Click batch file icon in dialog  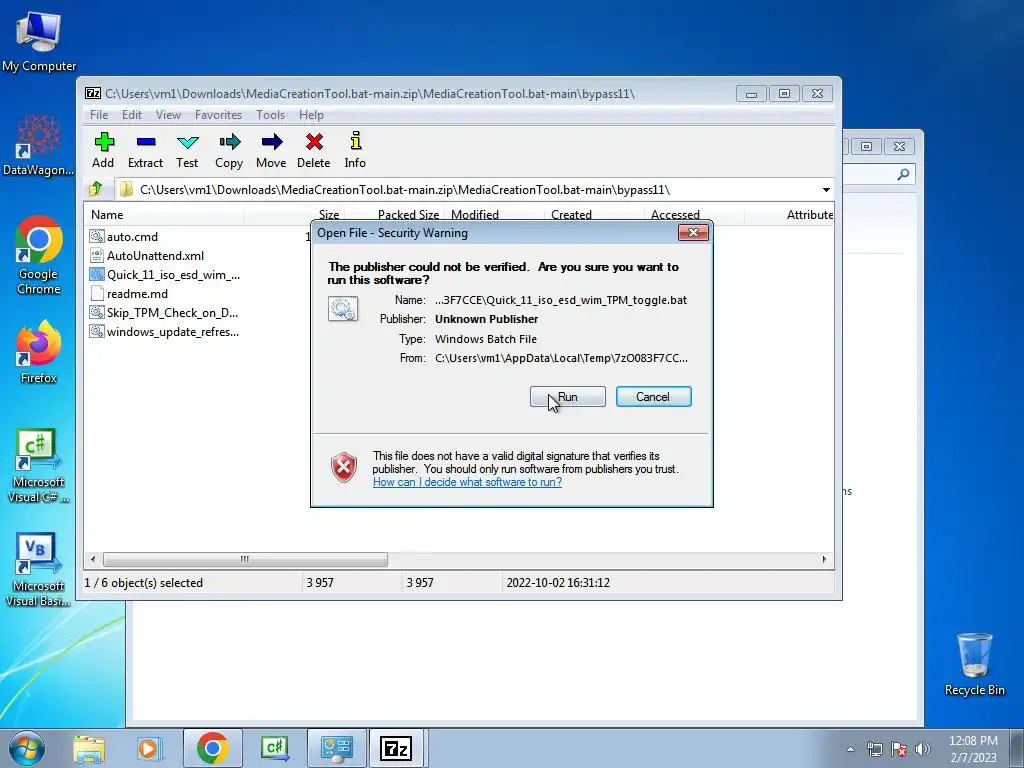click(343, 309)
